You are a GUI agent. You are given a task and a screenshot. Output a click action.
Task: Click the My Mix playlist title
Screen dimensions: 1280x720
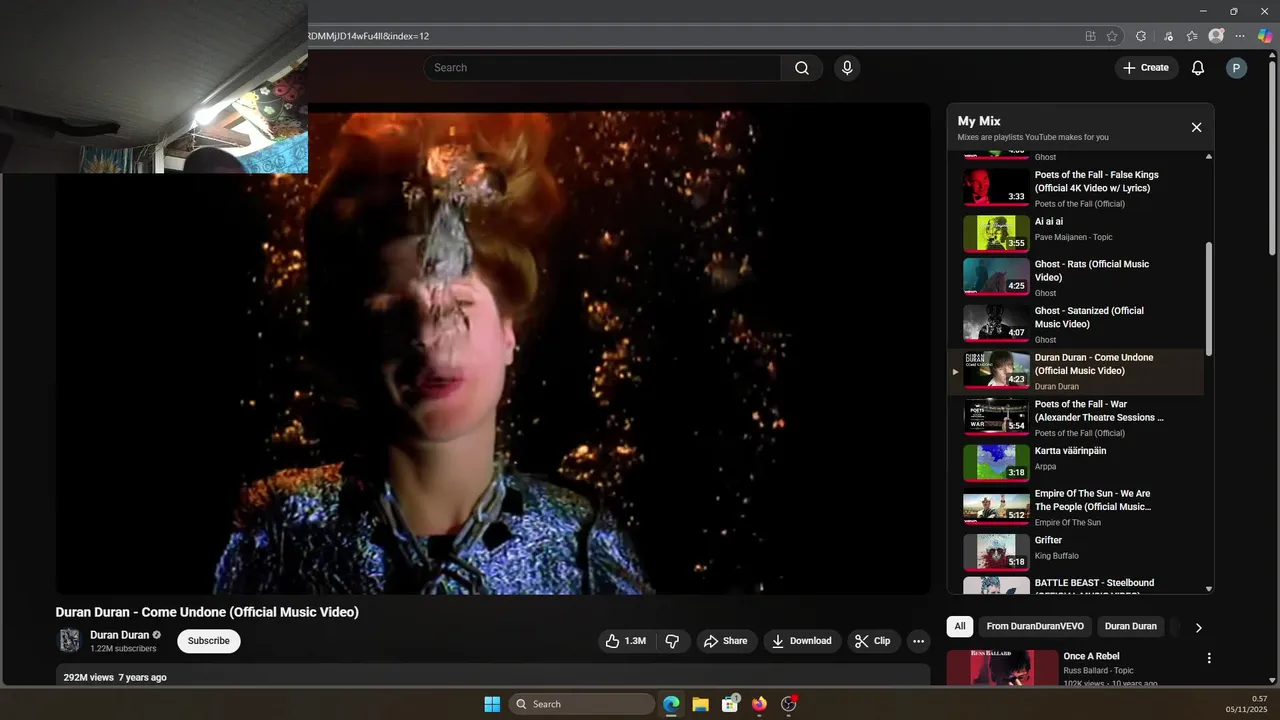(x=979, y=121)
